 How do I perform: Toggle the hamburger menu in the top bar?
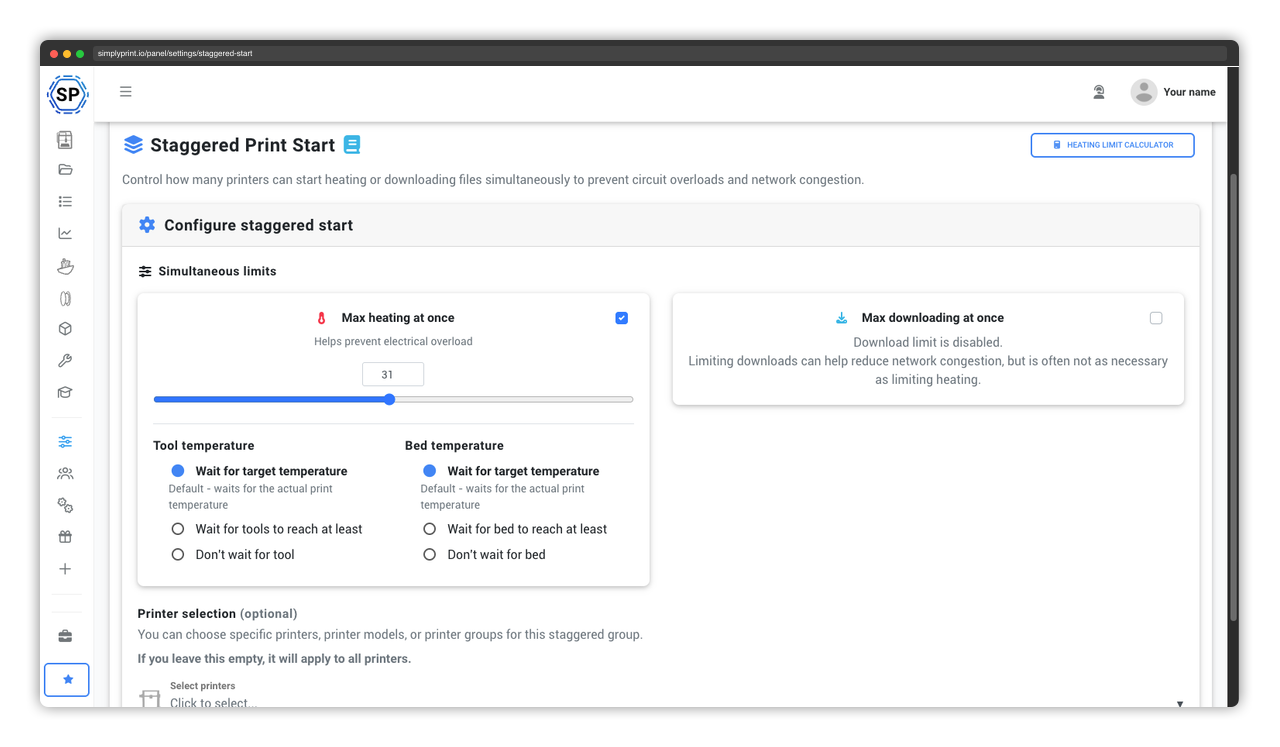(126, 92)
